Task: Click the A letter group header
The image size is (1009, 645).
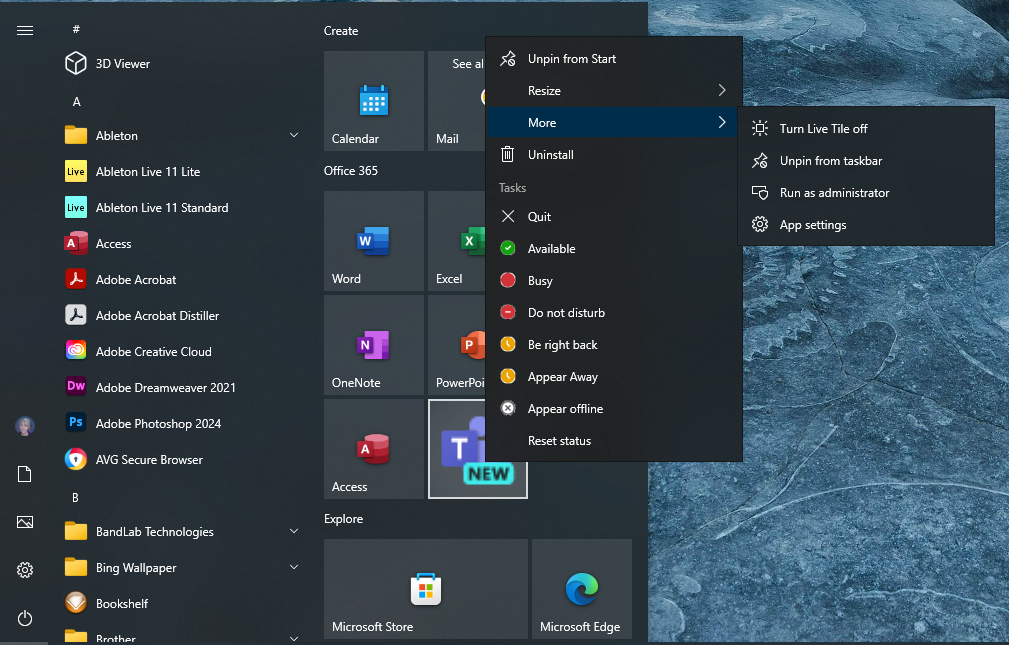Action: coord(77,101)
